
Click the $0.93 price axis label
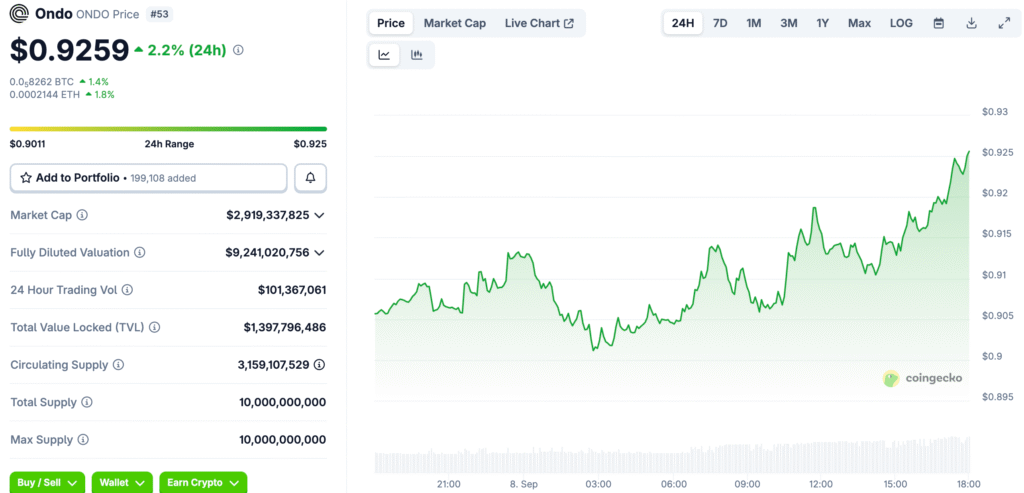[x=995, y=112]
